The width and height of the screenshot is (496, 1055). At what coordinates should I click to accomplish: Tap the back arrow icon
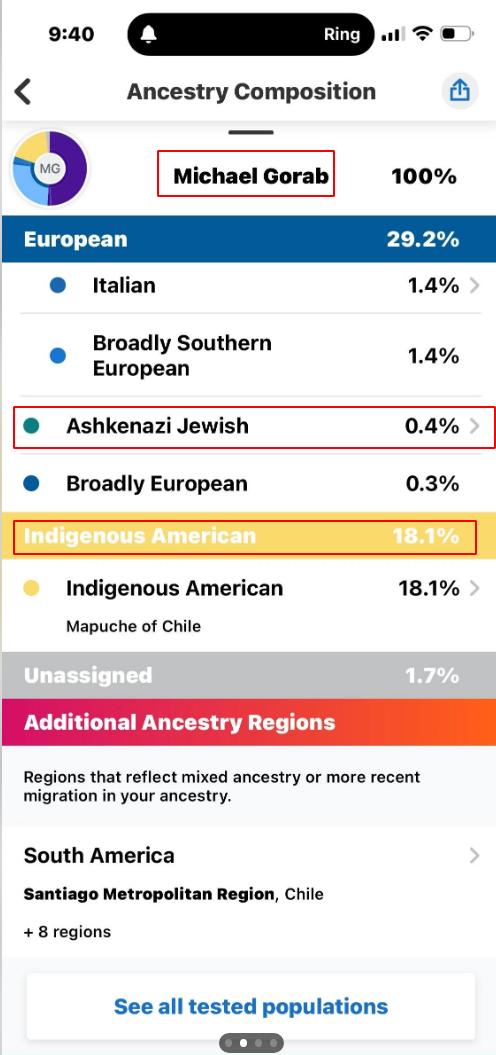23,92
